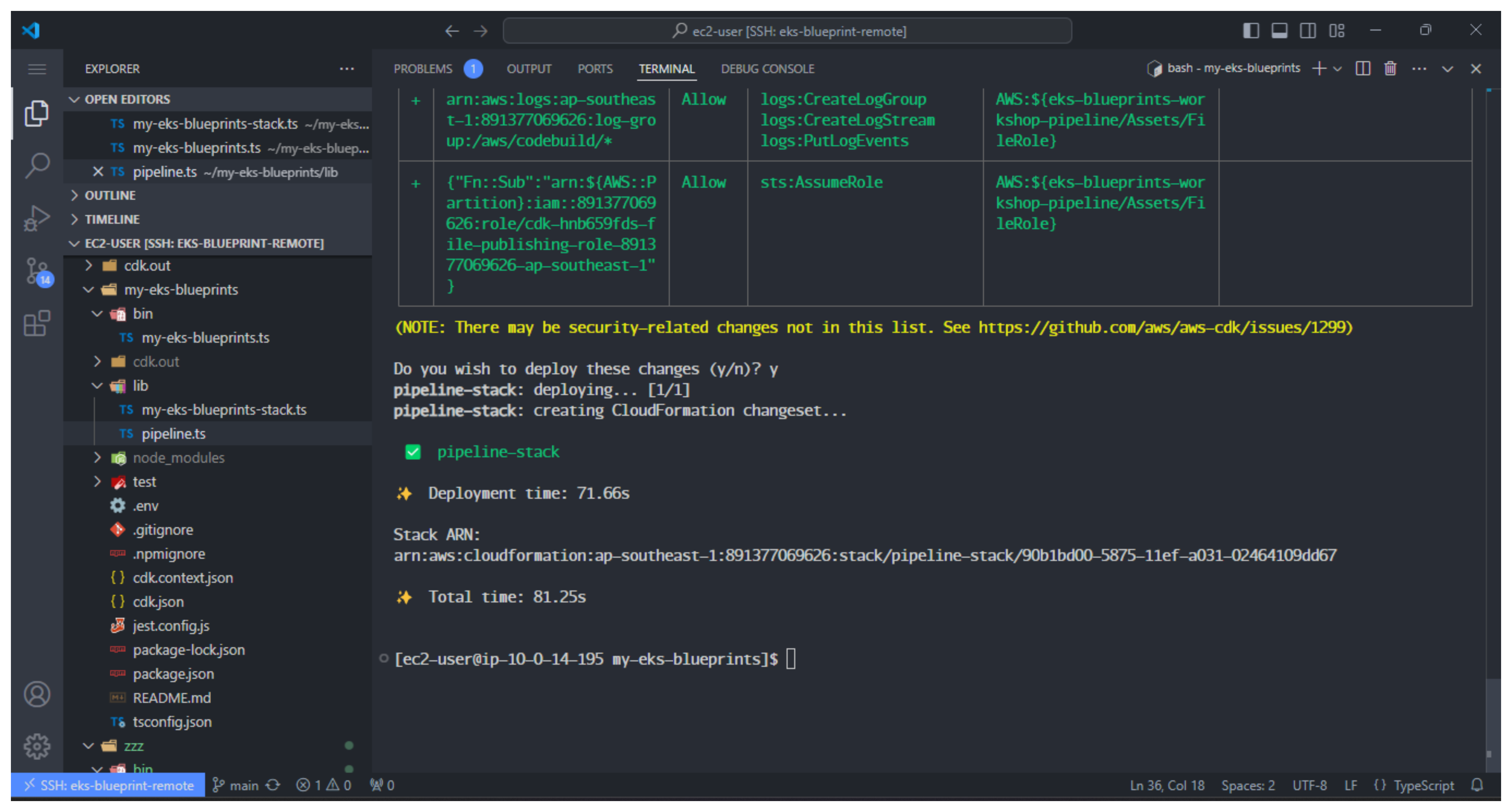Screen dimensions: 1512x812
Task: Maximize panel size chevron
Action: pyautogui.click(x=1447, y=69)
